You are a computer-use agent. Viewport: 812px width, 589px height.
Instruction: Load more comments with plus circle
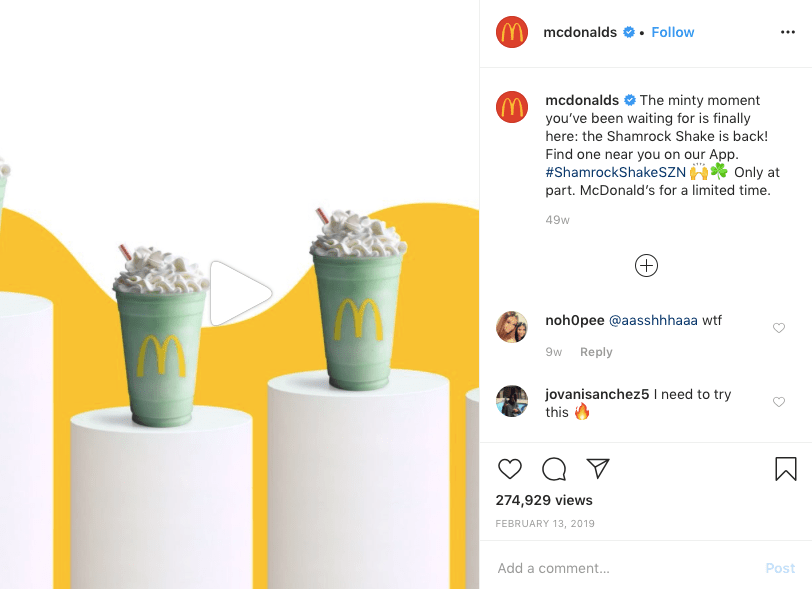point(646,266)
